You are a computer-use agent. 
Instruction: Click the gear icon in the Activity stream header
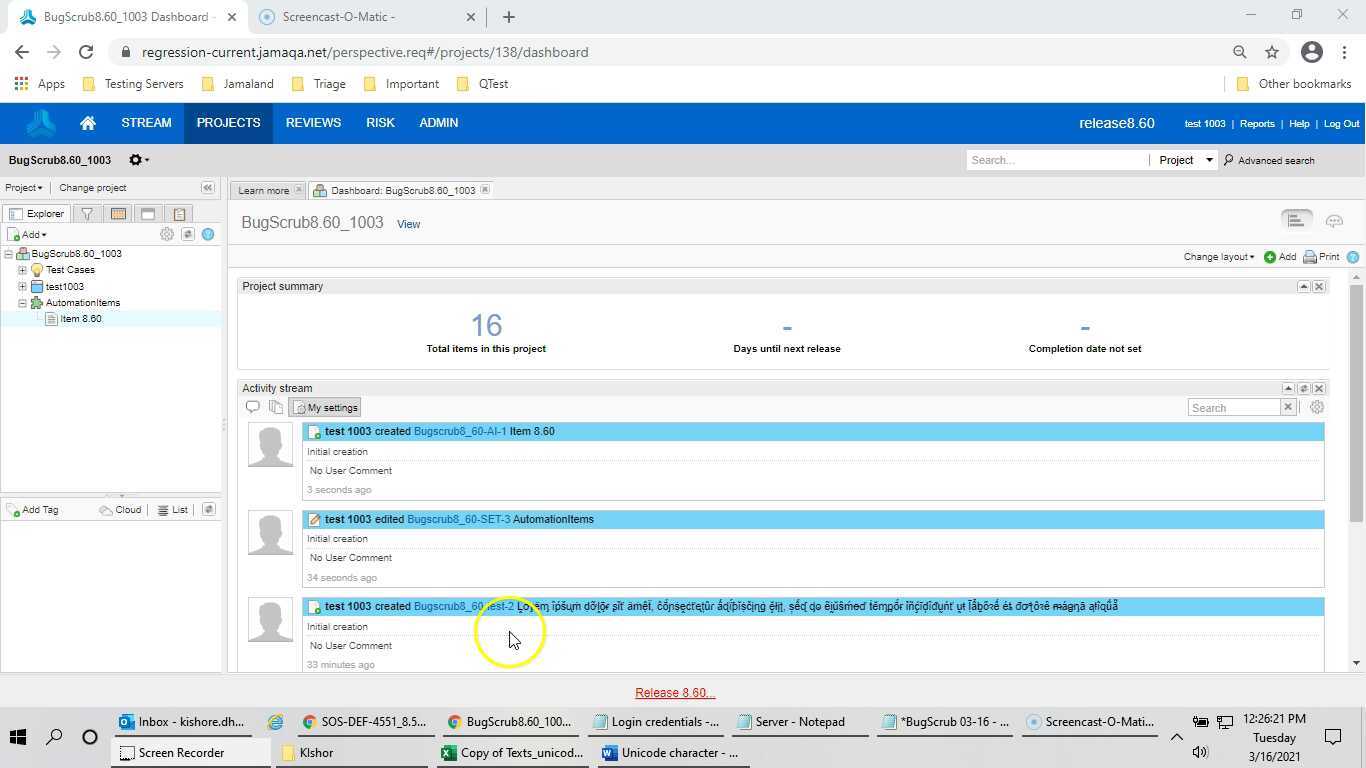point(1316,407)
